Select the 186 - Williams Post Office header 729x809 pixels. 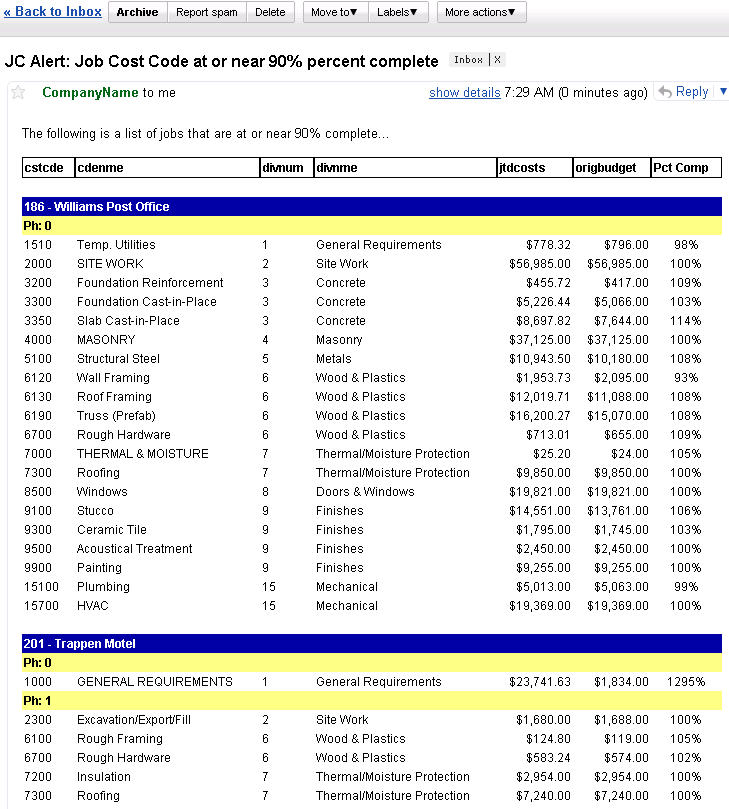point(96,207)
